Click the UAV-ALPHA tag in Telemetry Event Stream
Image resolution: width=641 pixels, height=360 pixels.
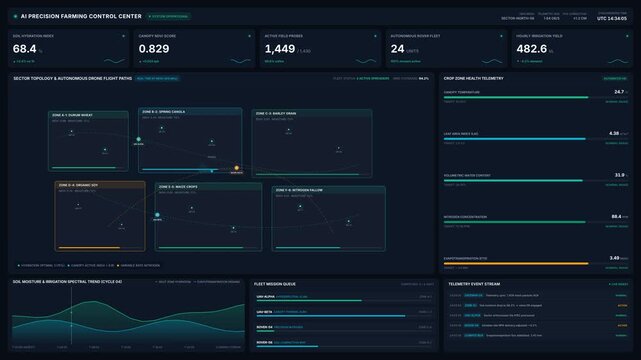click(x=472, y=315)
